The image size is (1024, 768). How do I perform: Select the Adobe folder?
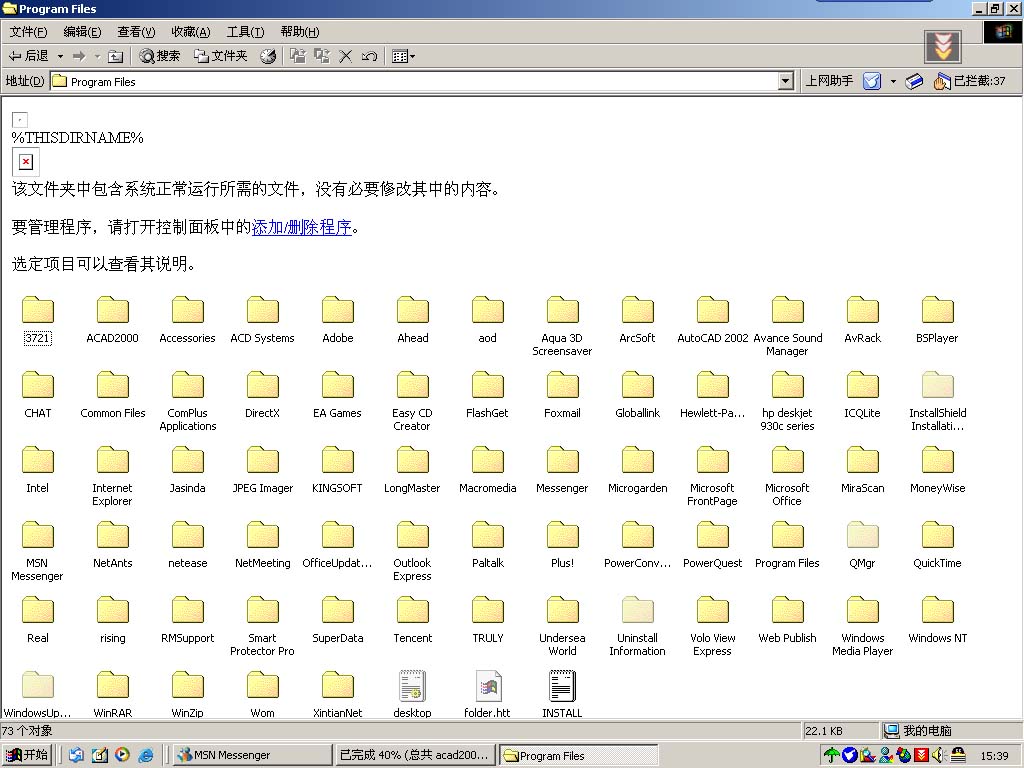(x=338, y=320)
